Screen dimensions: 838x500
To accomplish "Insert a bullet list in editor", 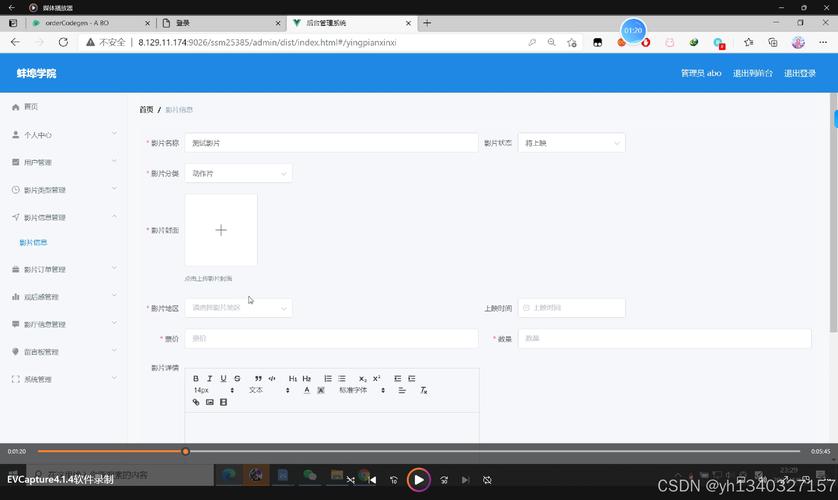I will coord(342,378).
